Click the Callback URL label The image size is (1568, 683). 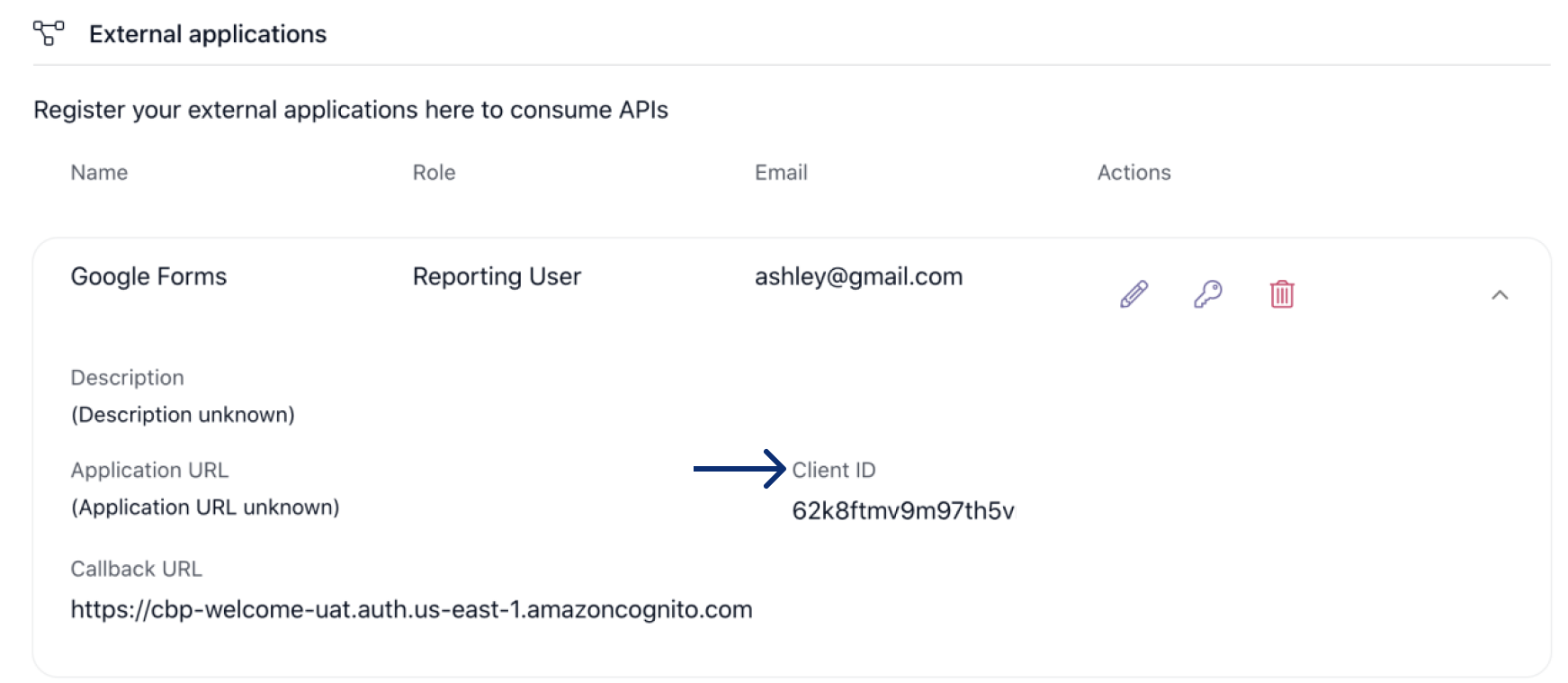tap(136, 569)
